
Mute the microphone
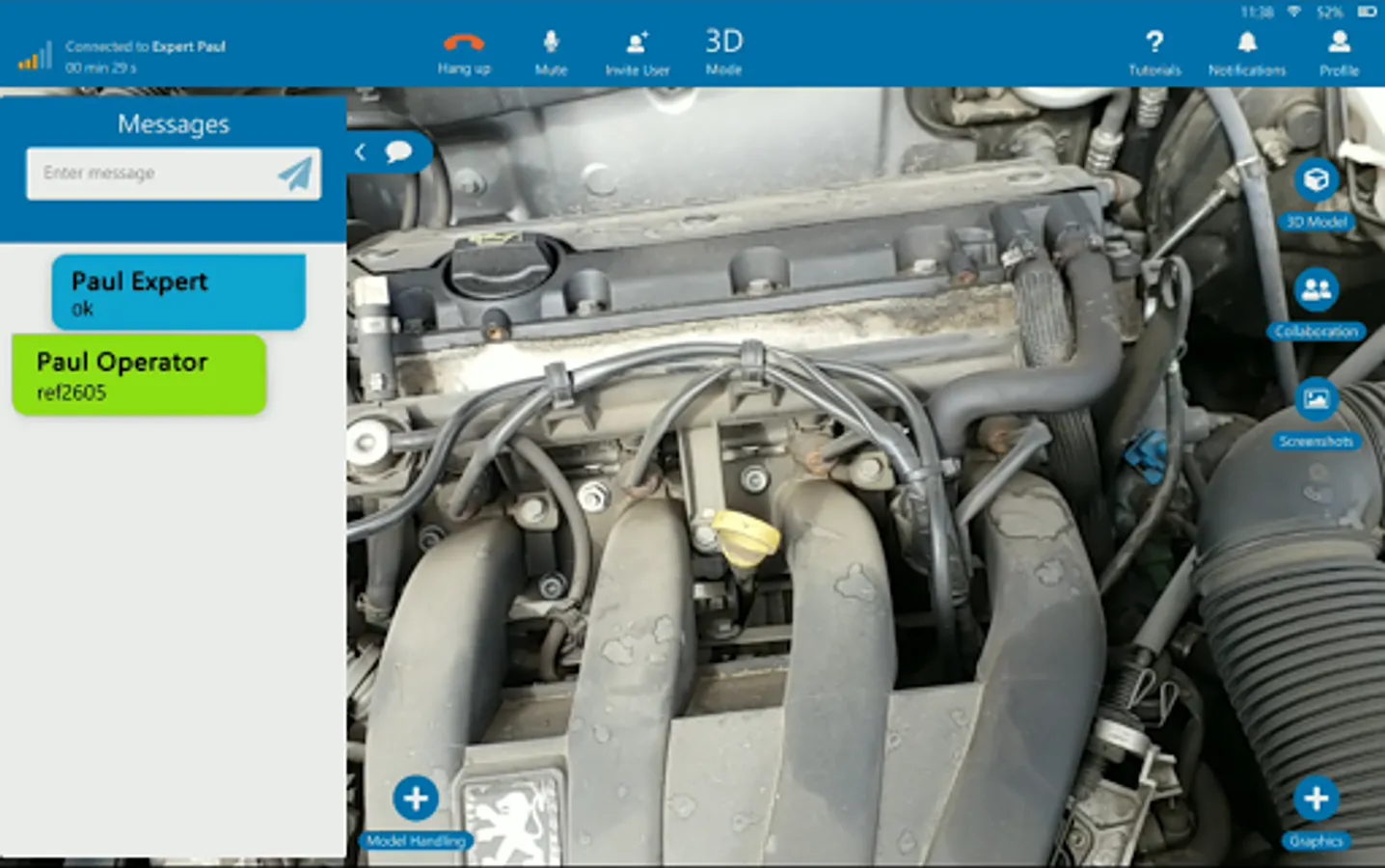tap(551, 53)
